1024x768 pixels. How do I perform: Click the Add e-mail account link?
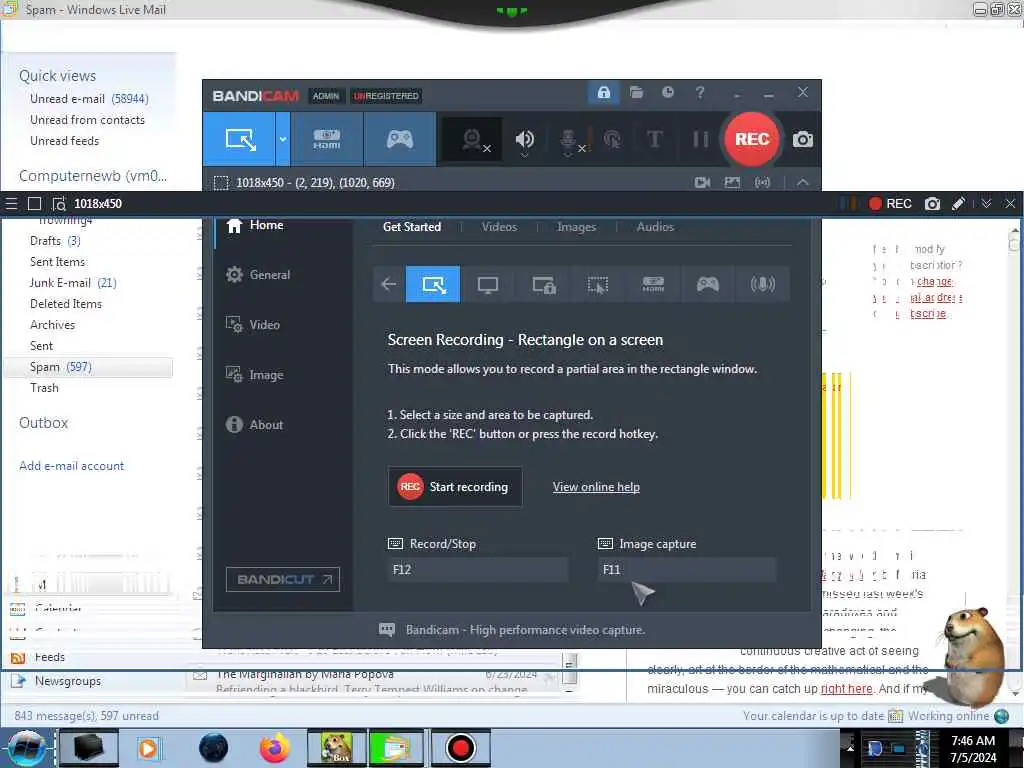click(71, 466)
